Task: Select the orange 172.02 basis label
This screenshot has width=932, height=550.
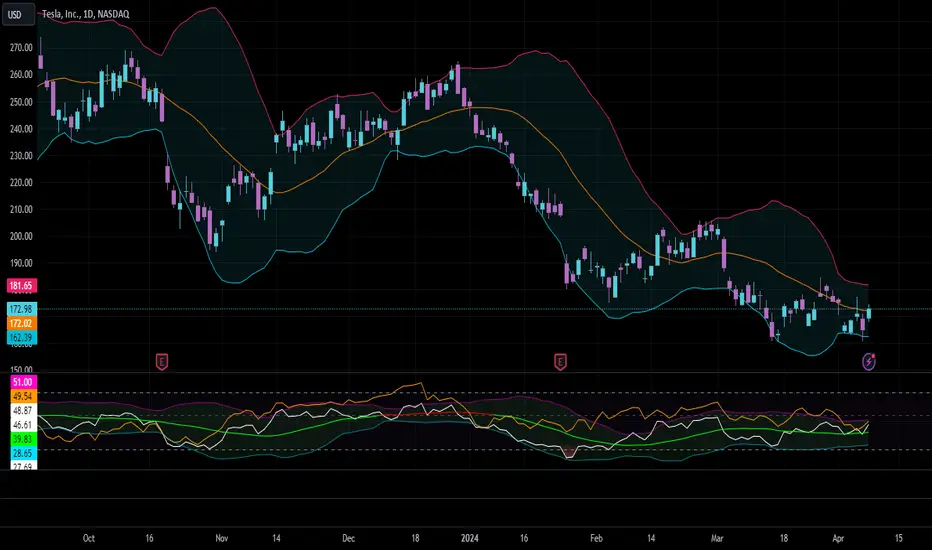Action: click(x=21, y=323)
